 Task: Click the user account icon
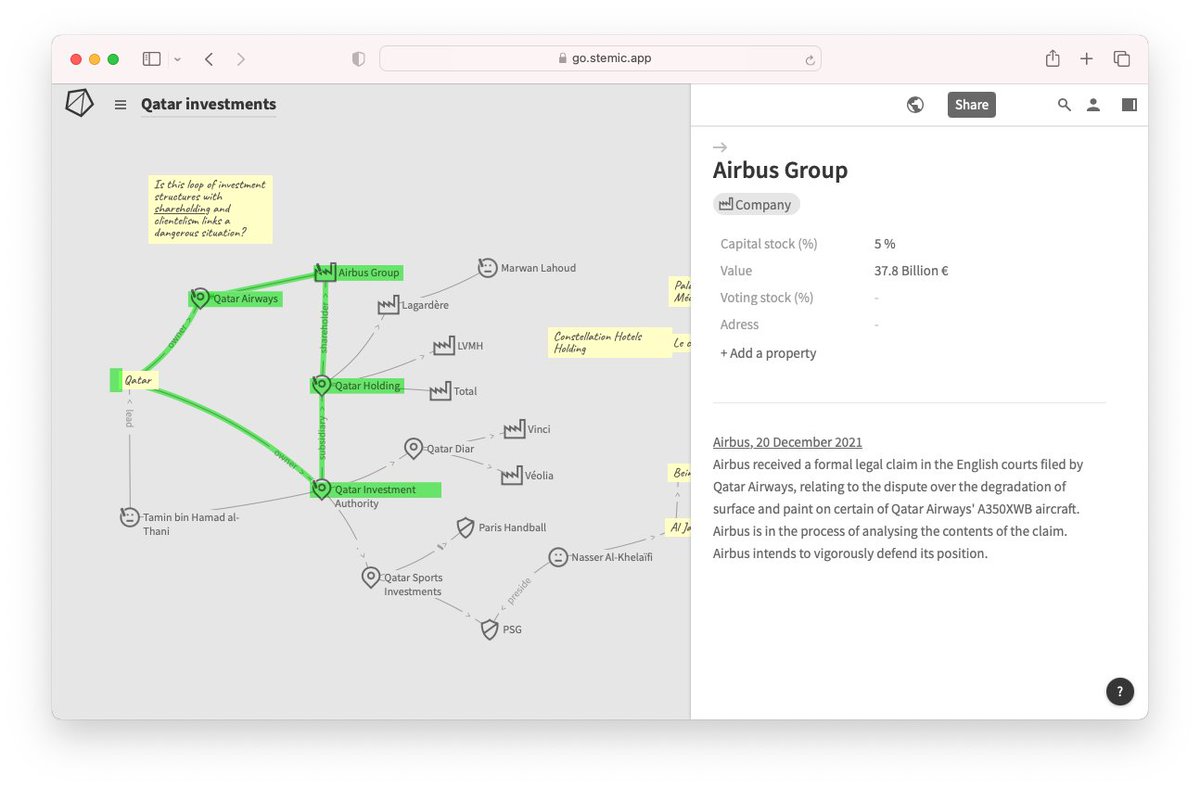pos(1093,104)
